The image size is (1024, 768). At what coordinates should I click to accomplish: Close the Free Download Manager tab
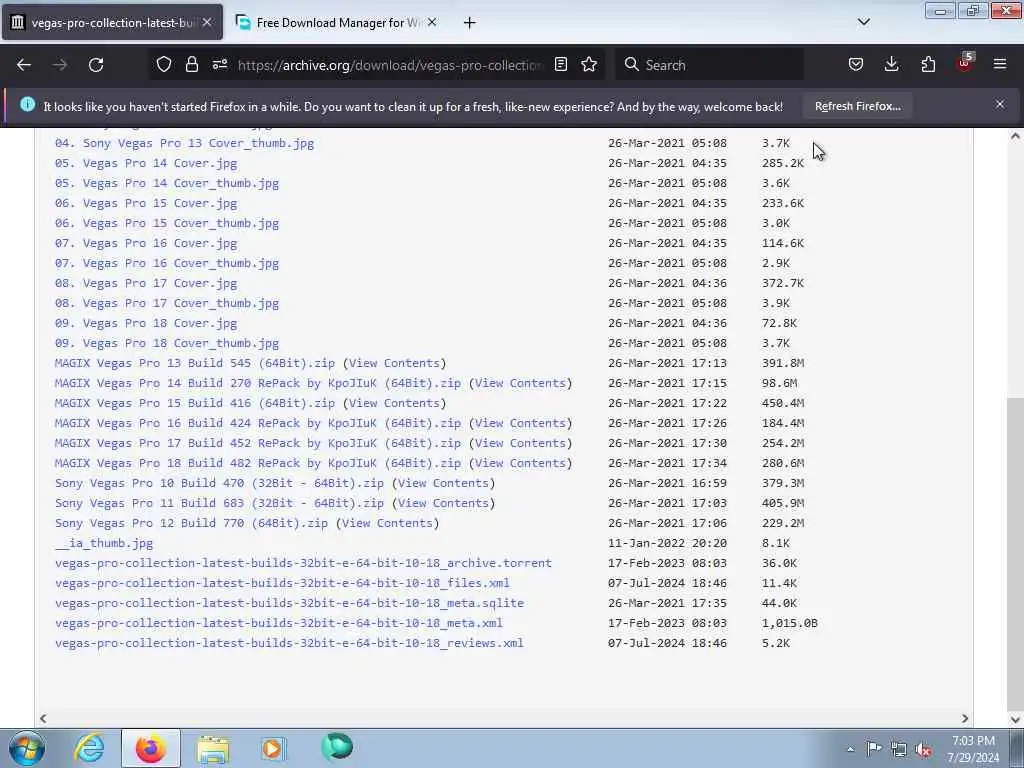coord(432,22)
